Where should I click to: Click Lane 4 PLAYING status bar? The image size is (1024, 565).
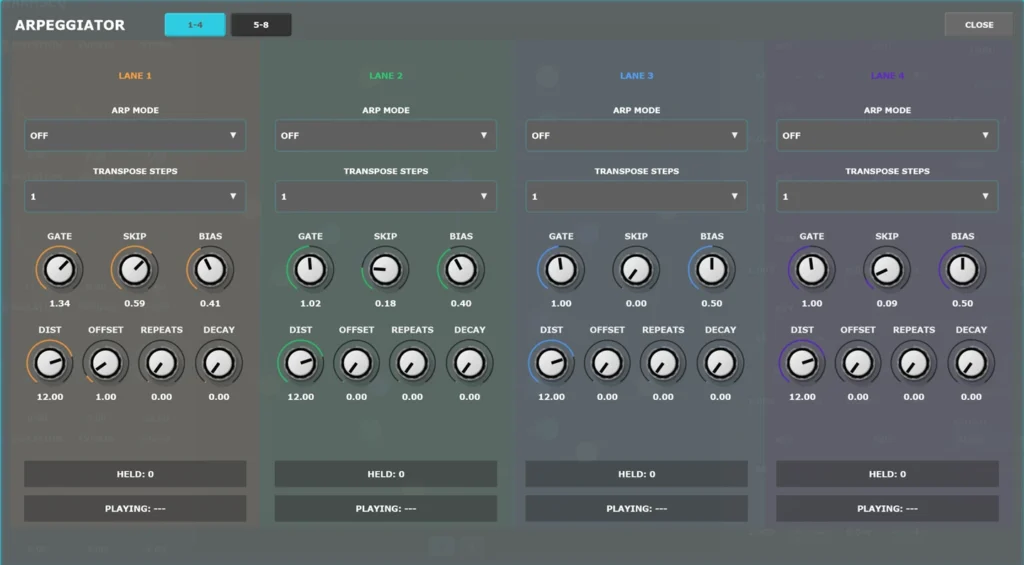point(888,508)
